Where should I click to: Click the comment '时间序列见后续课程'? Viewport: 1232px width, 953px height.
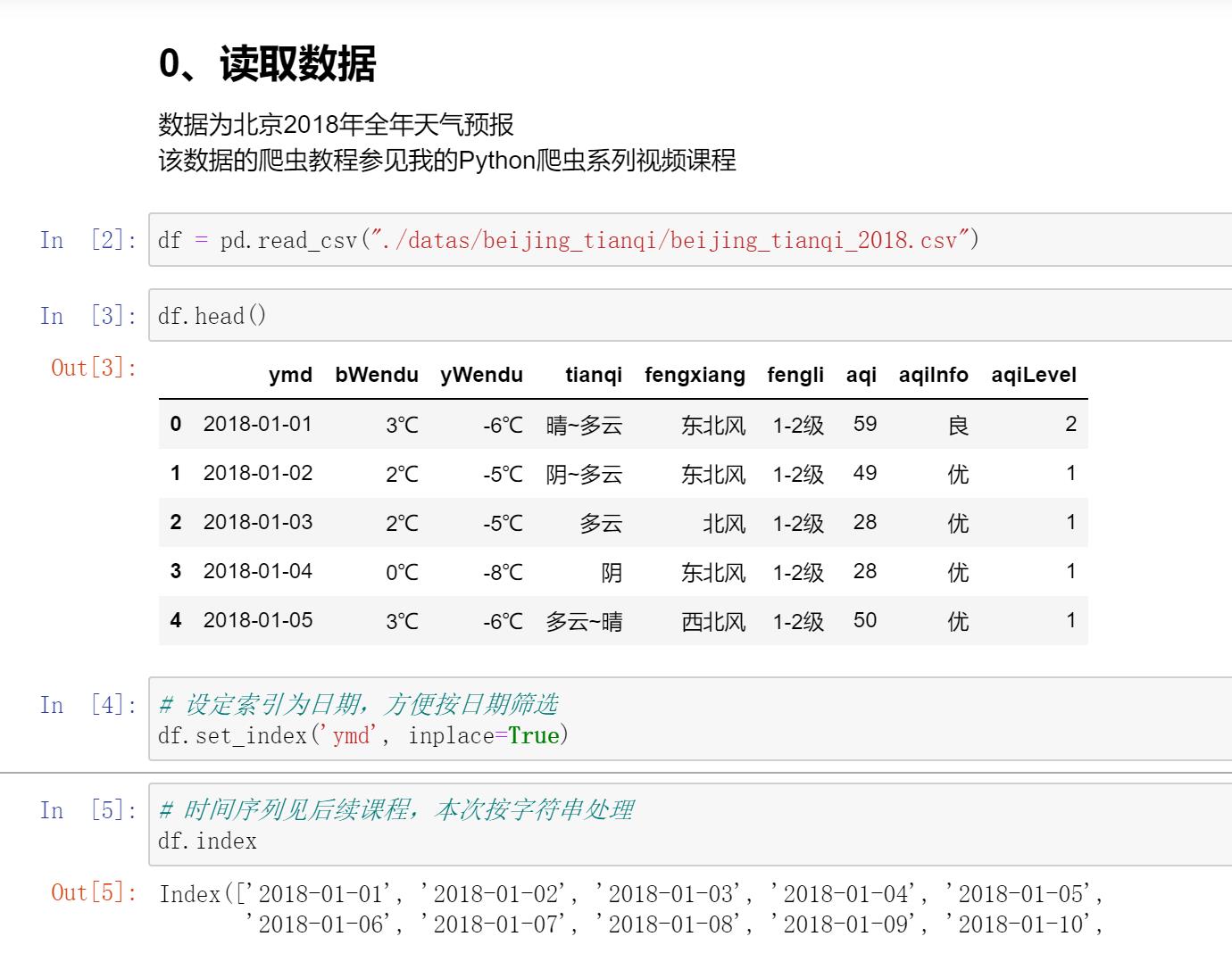(x=296, y=810)
